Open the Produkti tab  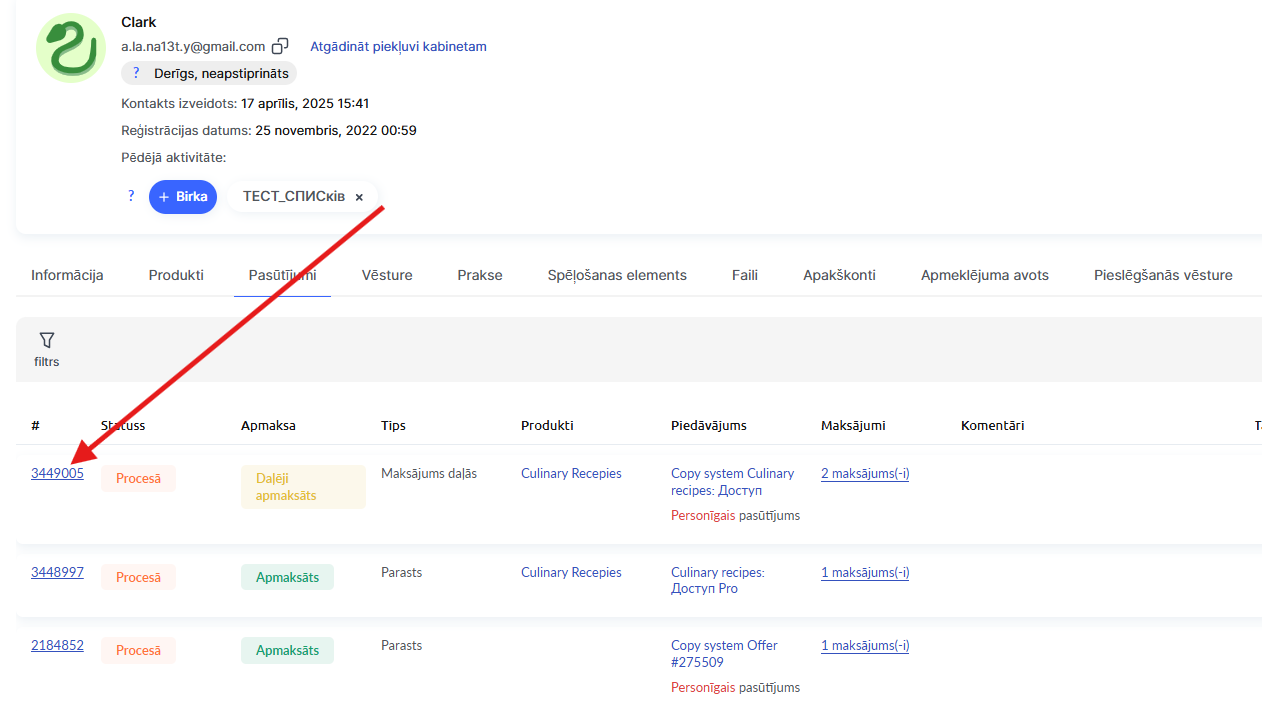coord(176,275)
